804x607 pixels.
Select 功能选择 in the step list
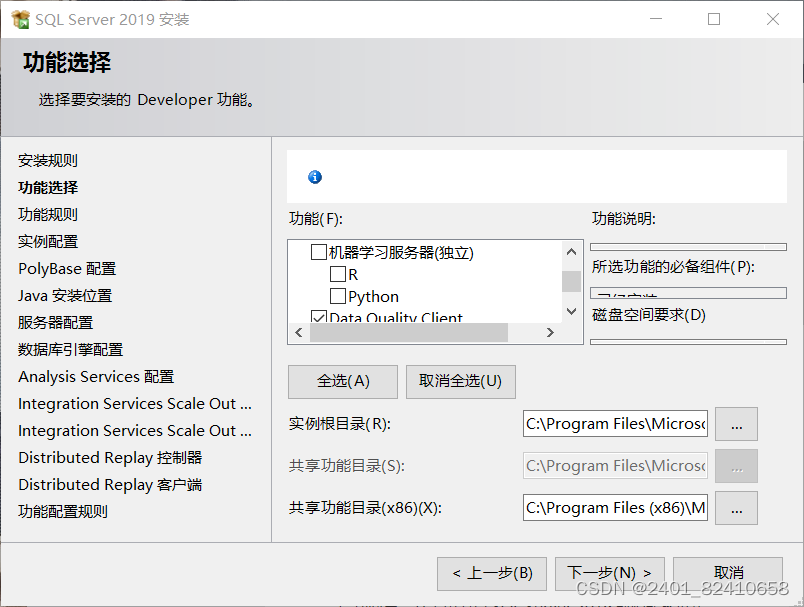[48, 188]
